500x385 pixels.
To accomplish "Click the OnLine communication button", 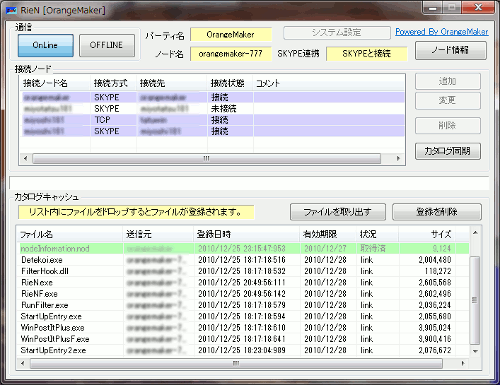I will pyautogui.click(x=46, y=45).
